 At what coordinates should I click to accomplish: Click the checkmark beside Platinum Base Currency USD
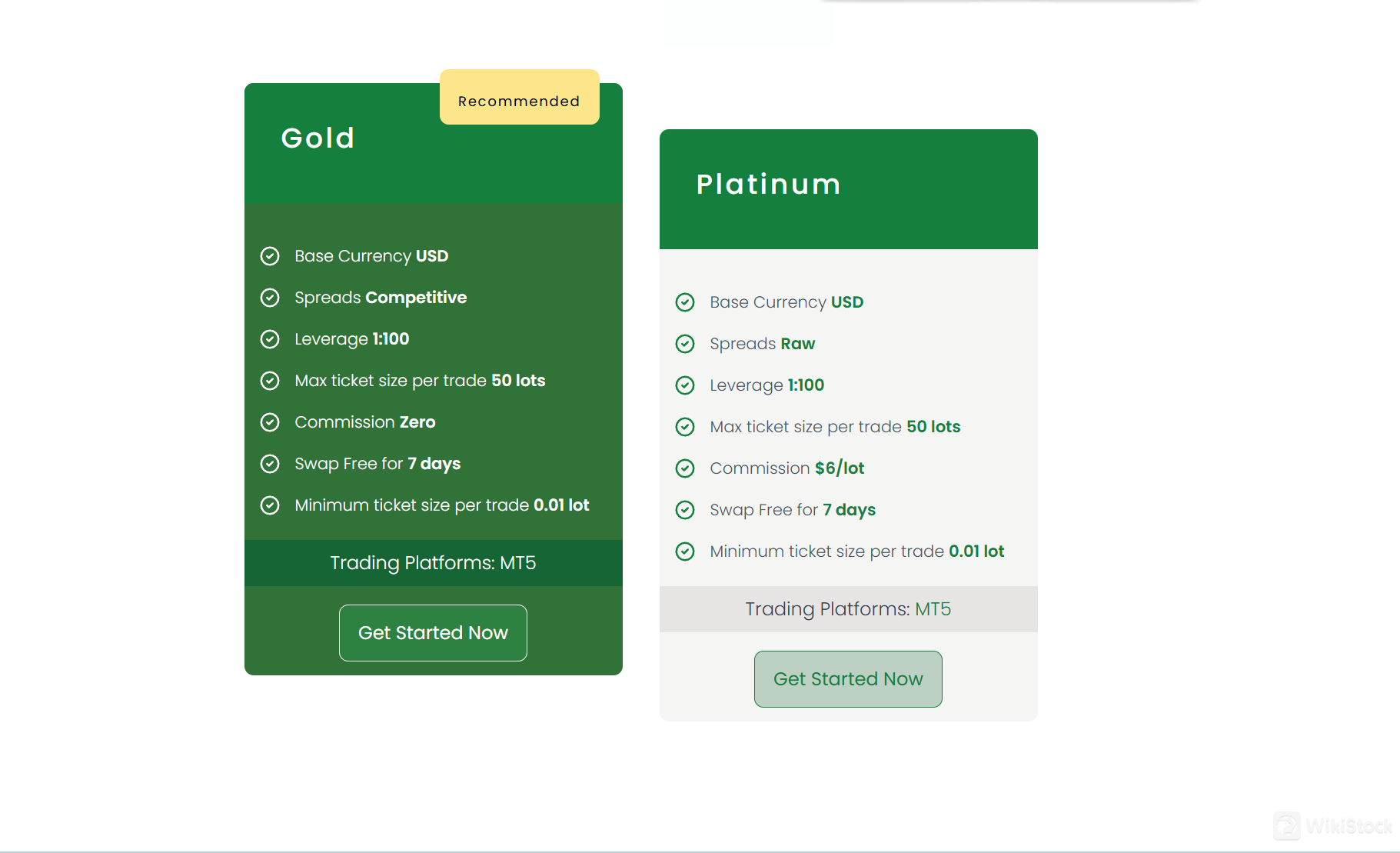686,302
